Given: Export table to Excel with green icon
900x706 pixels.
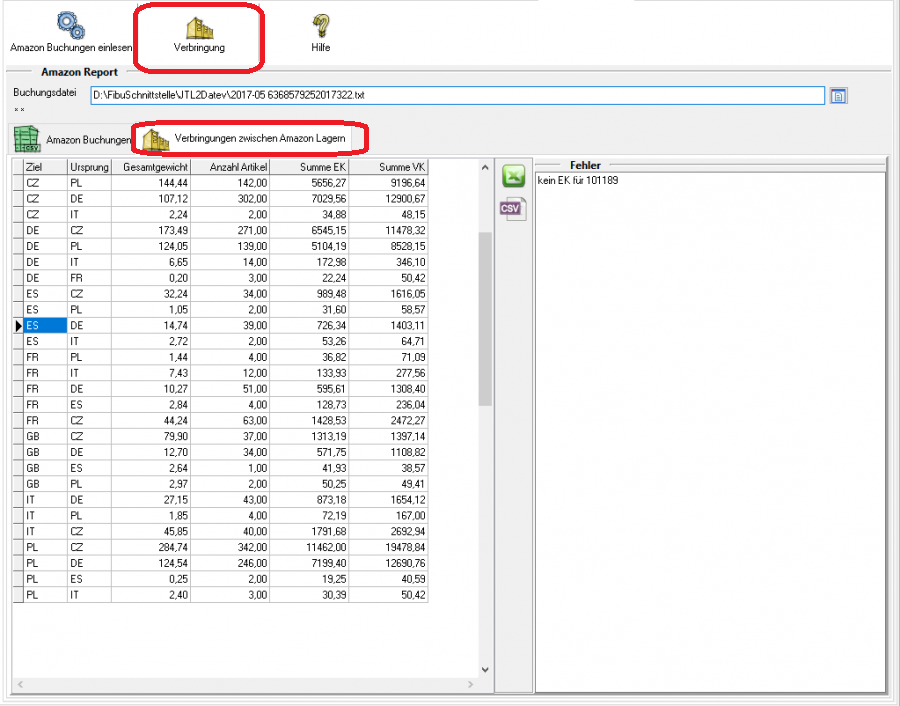Looking at the screenshot, I should [x=513, y=177].
